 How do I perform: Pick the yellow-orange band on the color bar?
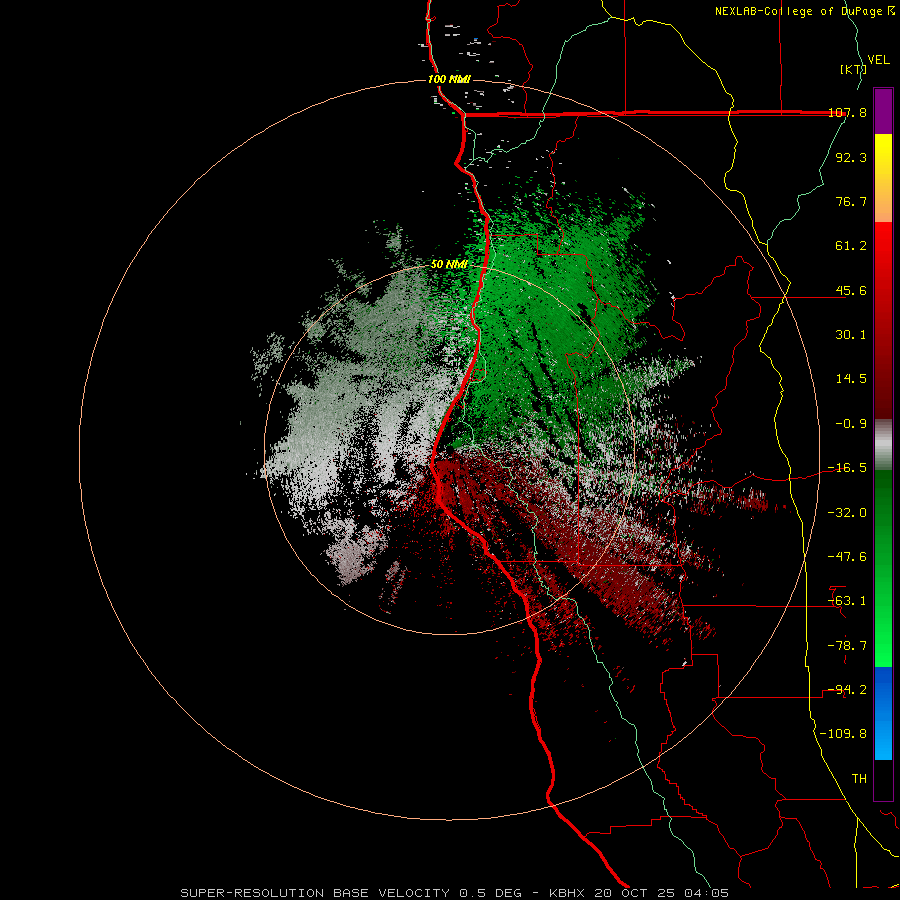coord(883,178)
